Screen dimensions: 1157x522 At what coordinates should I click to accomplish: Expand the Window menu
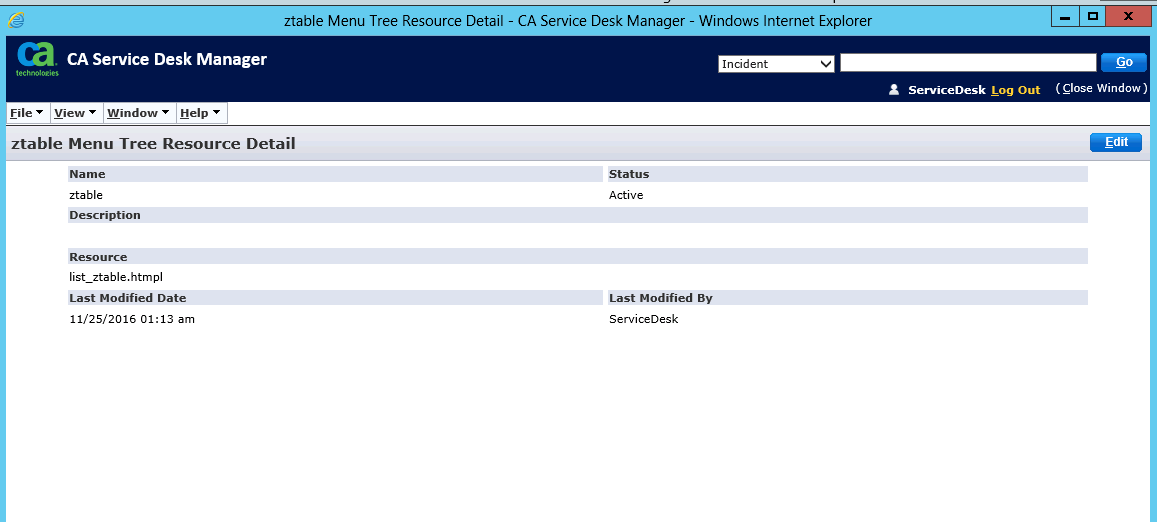click(138, 113)
